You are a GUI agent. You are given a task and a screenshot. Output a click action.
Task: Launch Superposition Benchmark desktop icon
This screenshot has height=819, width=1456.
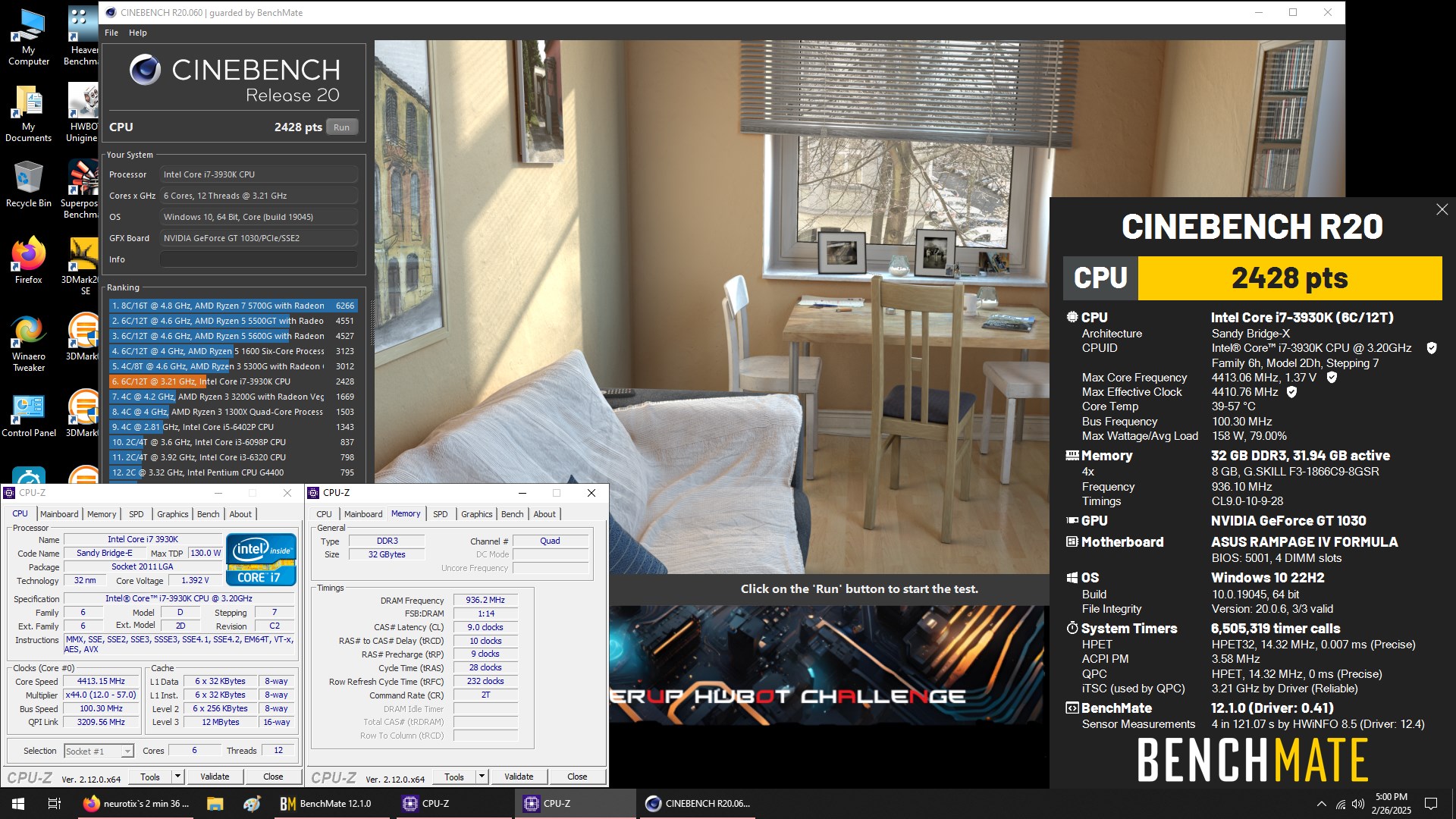click(x=80, y=190)
